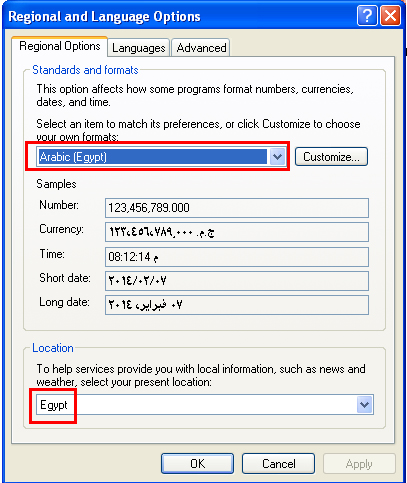This screenshot has width=407, height=483.
Task: Close the Regional and Language Options dialog
Action: (390, 16)
